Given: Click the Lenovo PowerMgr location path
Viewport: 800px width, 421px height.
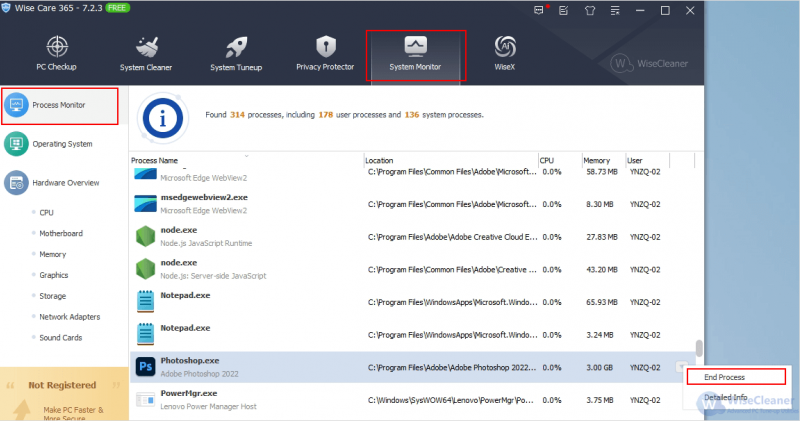Looking at the screenshot, I should click(451, 400).
